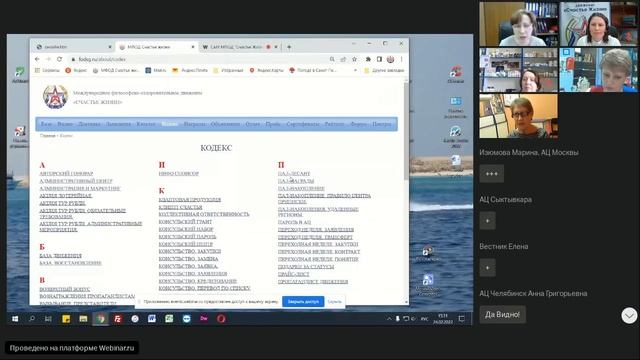Open Word on the taskbar
The width and height of the screenshot is (640, 360).
point(152,319)
